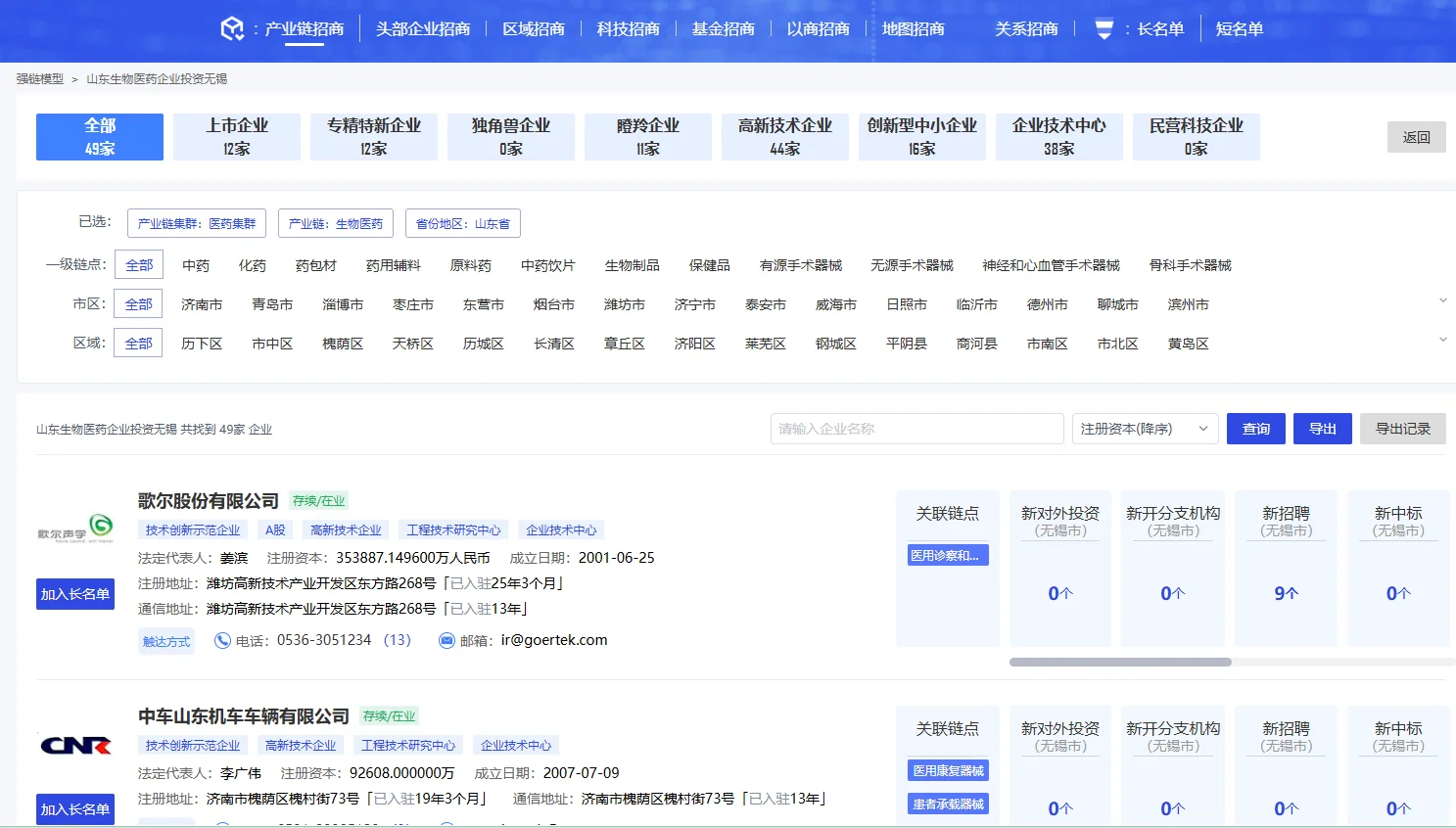Filter by city 潍坊市
Image resolution: width=1456 pixels, height=828 pixels.
coord(625,304)
